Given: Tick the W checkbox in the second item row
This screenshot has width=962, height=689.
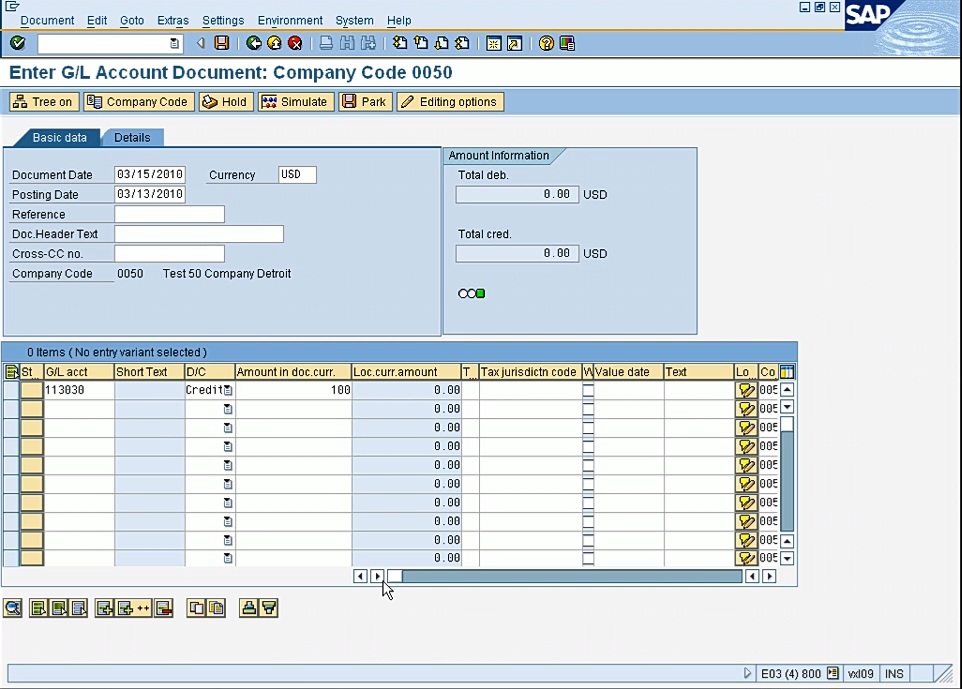Looking at the screenshot, I should tap(588, 409).
